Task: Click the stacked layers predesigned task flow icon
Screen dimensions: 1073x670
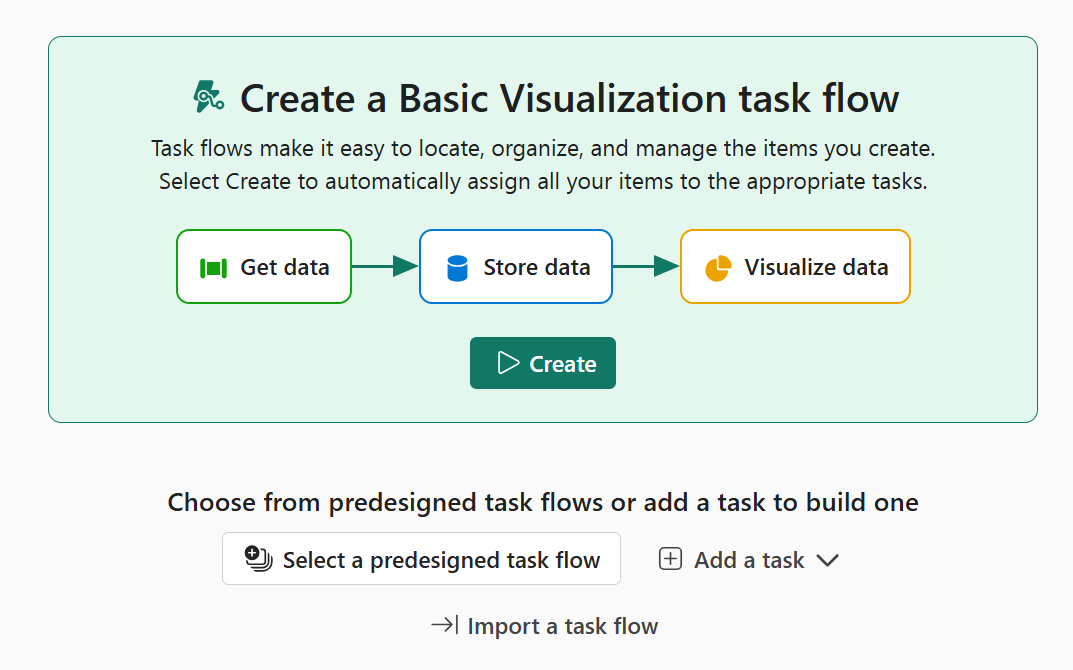Action: [259, 559]
